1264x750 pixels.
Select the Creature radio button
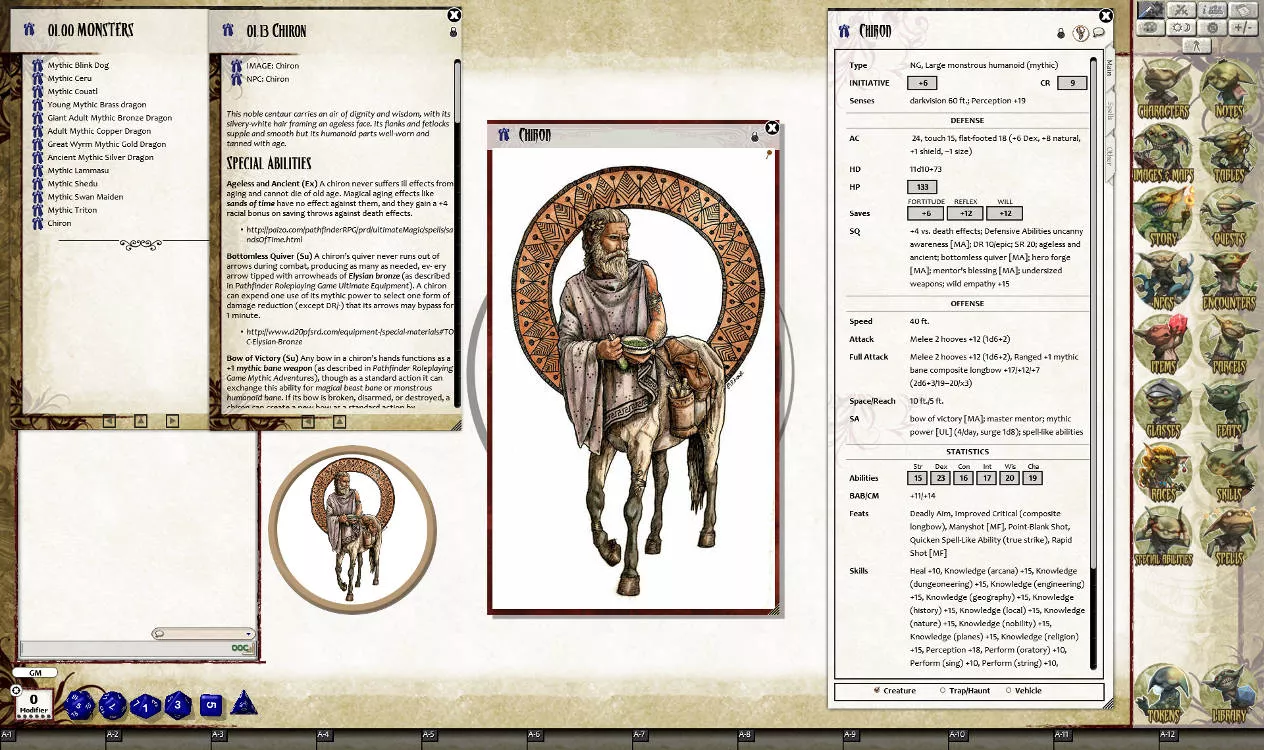[877, 690]
